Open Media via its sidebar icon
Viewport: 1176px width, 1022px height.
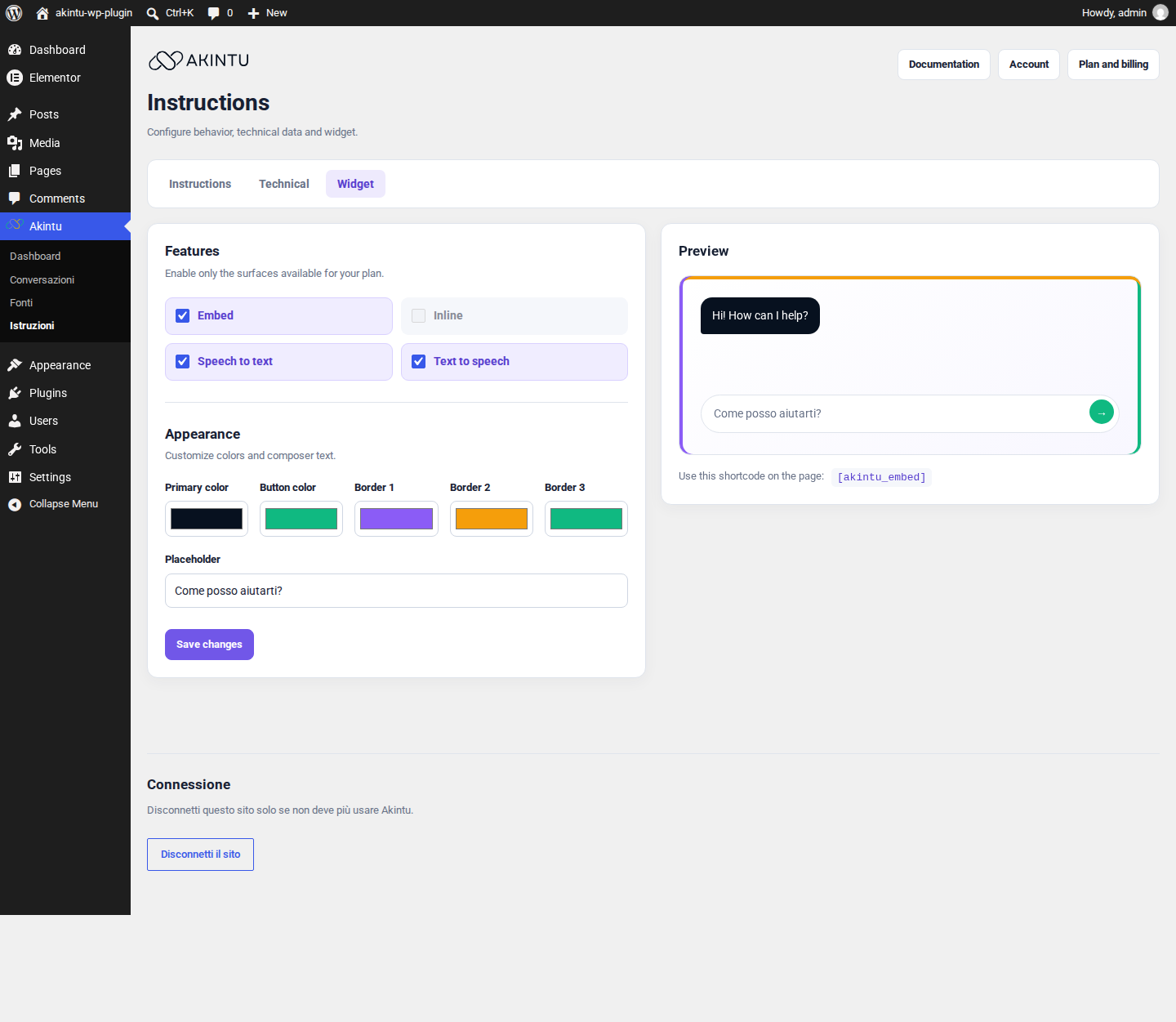15,143
